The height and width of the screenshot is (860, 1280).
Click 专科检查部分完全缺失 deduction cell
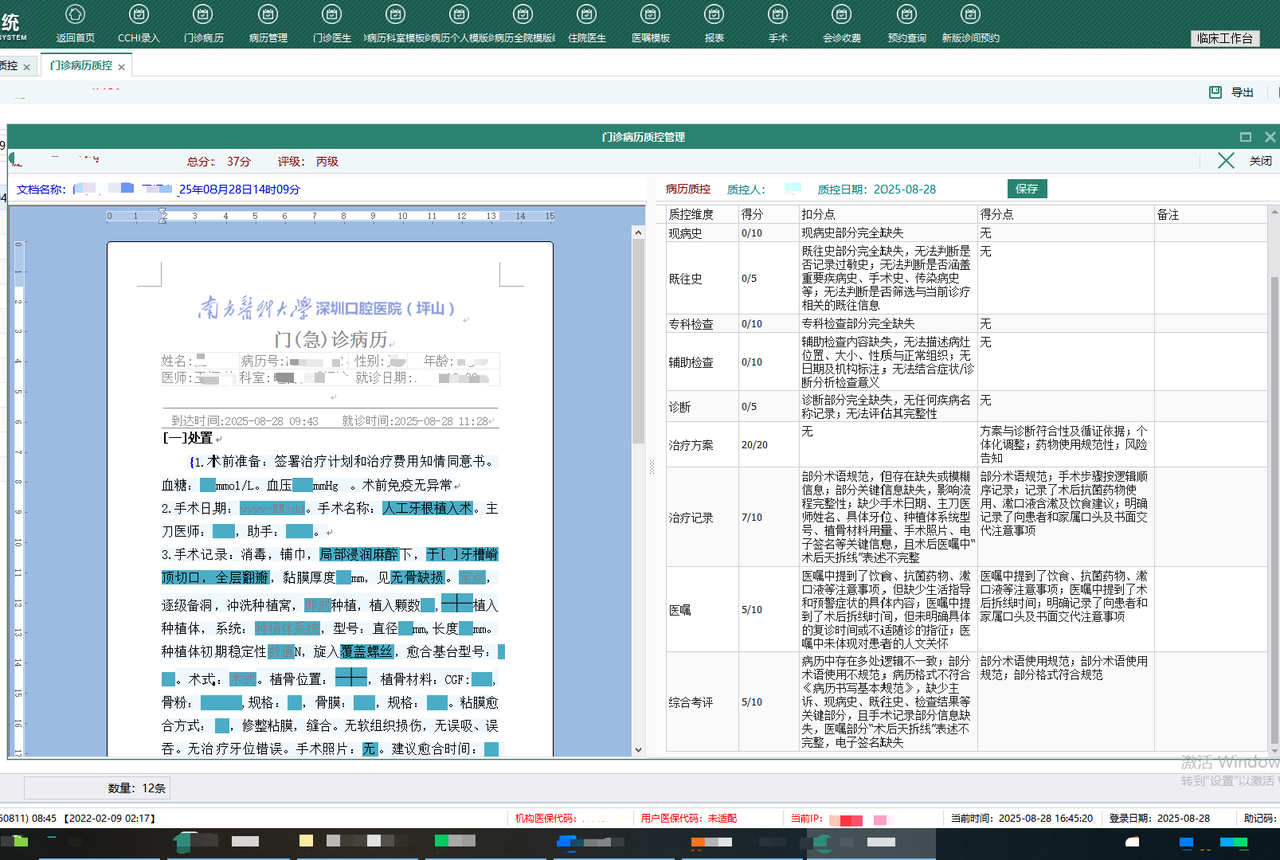[x=888, y=324]
